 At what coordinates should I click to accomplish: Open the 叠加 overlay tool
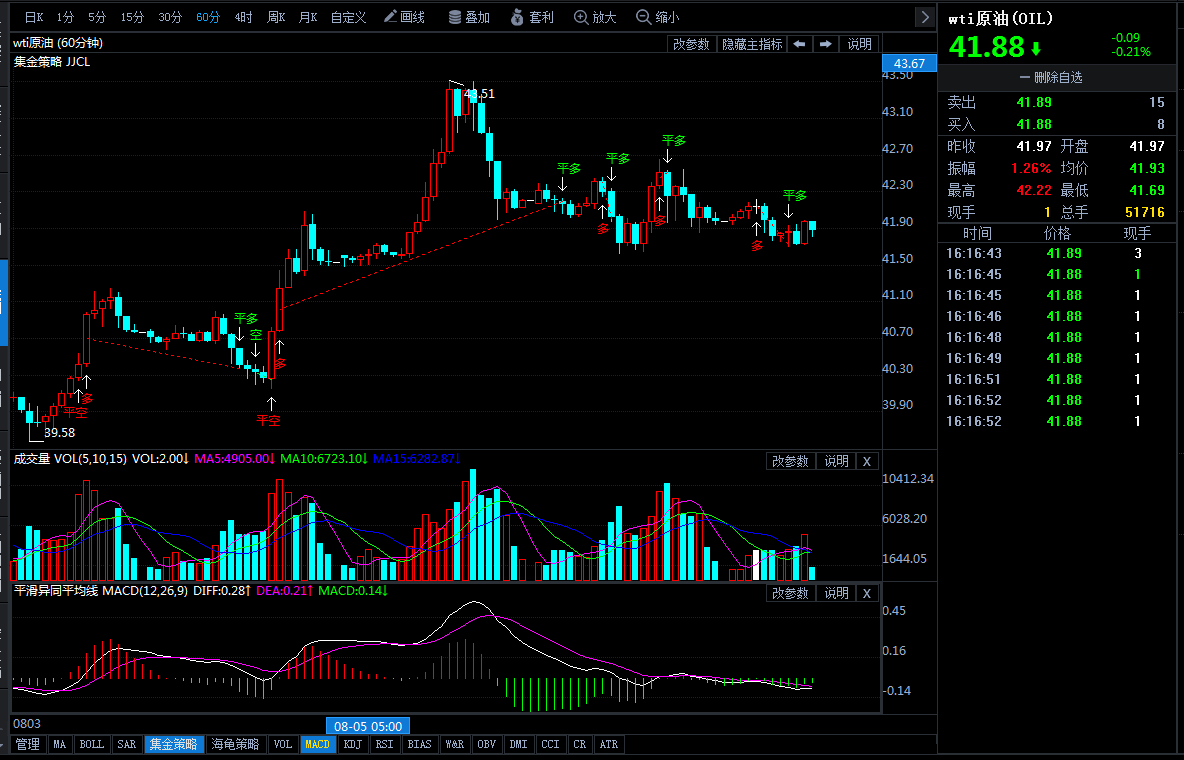click(469, 17)
